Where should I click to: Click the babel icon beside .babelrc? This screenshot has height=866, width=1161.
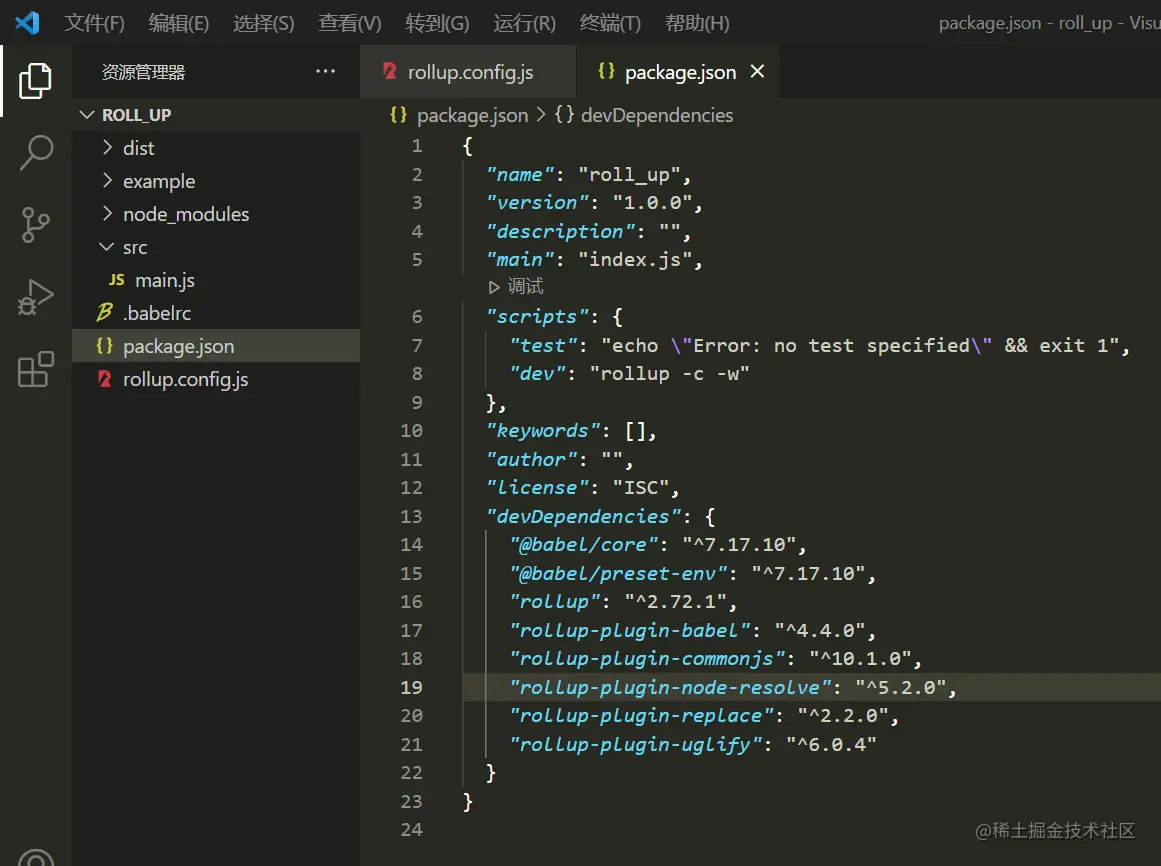(104, 313)
